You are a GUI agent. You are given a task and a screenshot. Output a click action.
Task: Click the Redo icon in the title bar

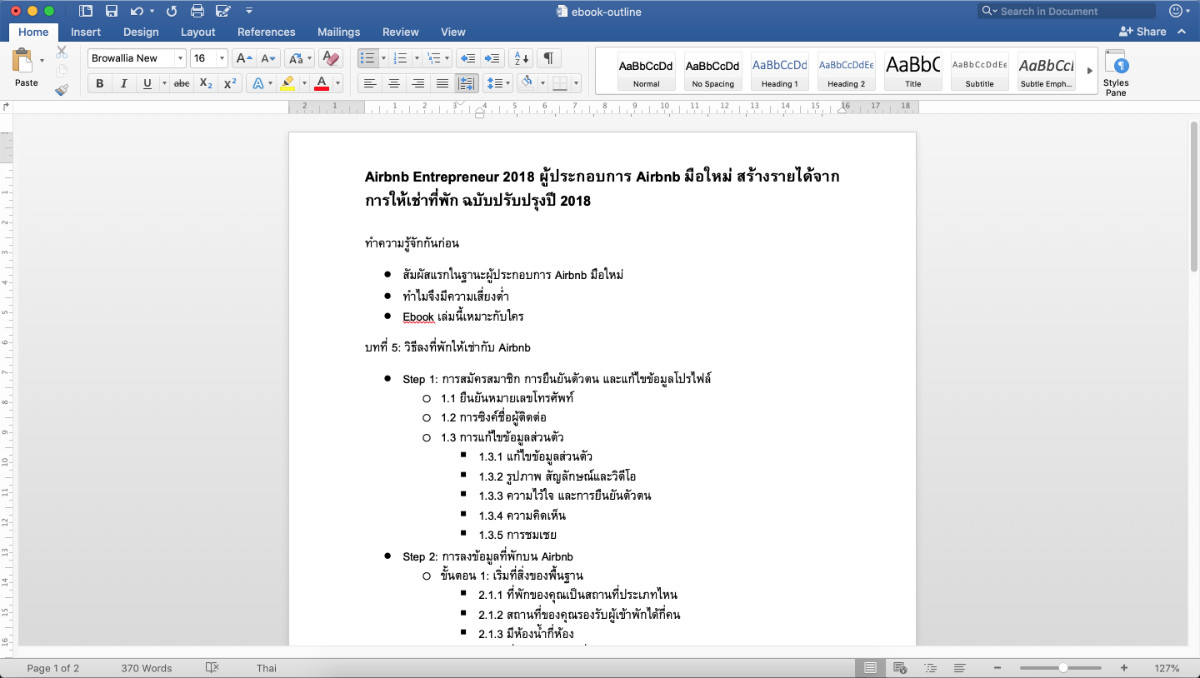[172, 11]
